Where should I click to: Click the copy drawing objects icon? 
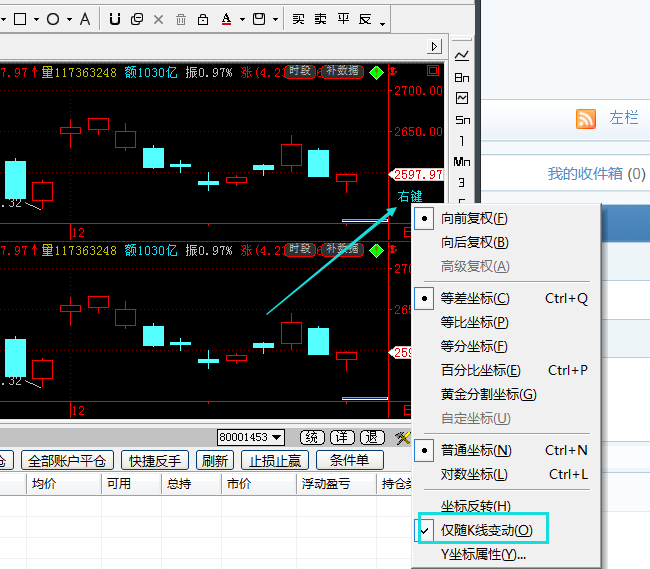tap(137, 19)
